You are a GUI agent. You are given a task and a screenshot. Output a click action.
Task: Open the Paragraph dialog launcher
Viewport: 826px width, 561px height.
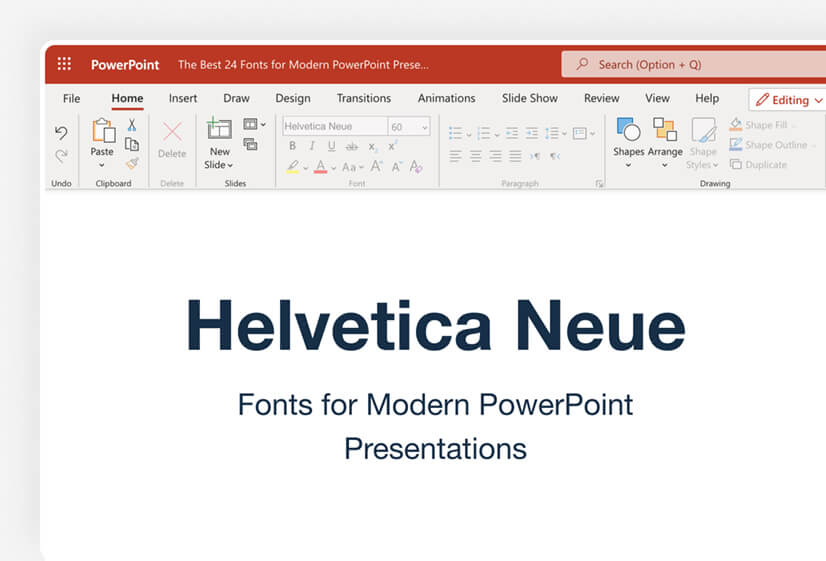599,183
